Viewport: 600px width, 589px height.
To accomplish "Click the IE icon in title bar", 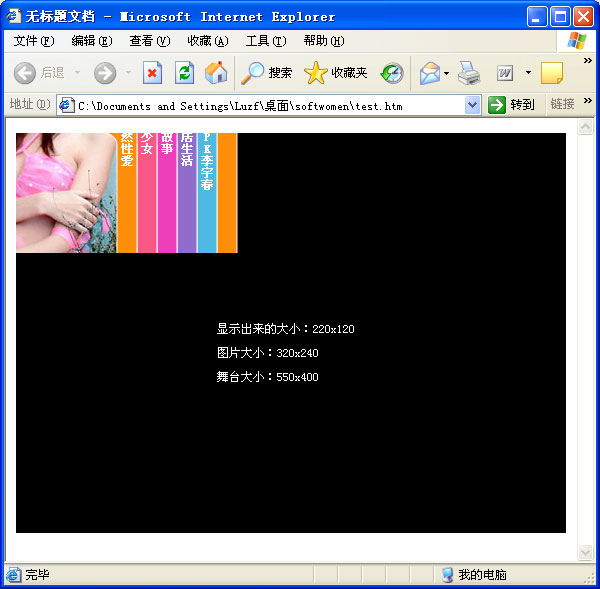I will coord(14,16).
